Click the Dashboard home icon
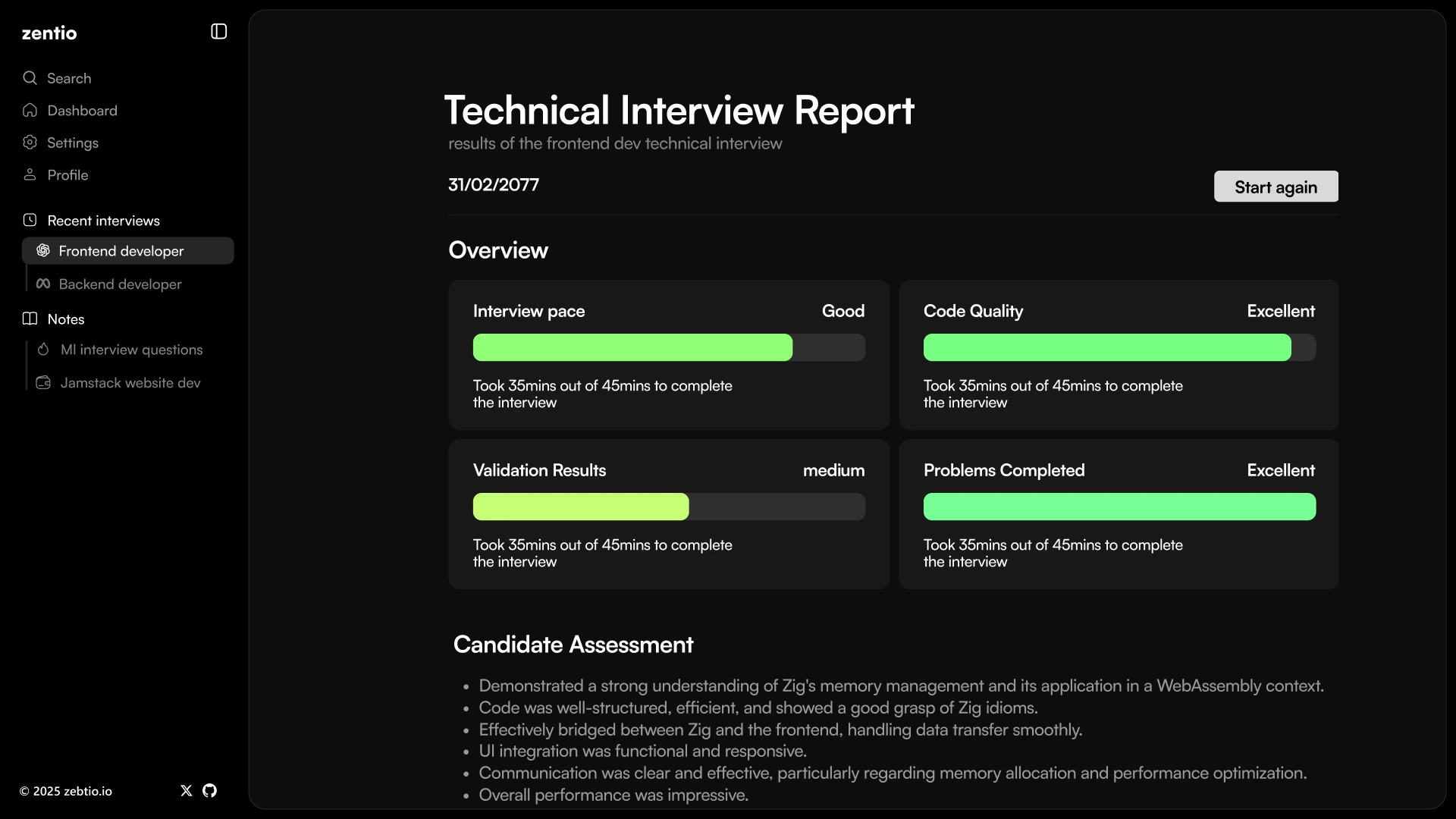This screenshot has width=1456, height=819. pyautogui.click(x=30, y=111)
